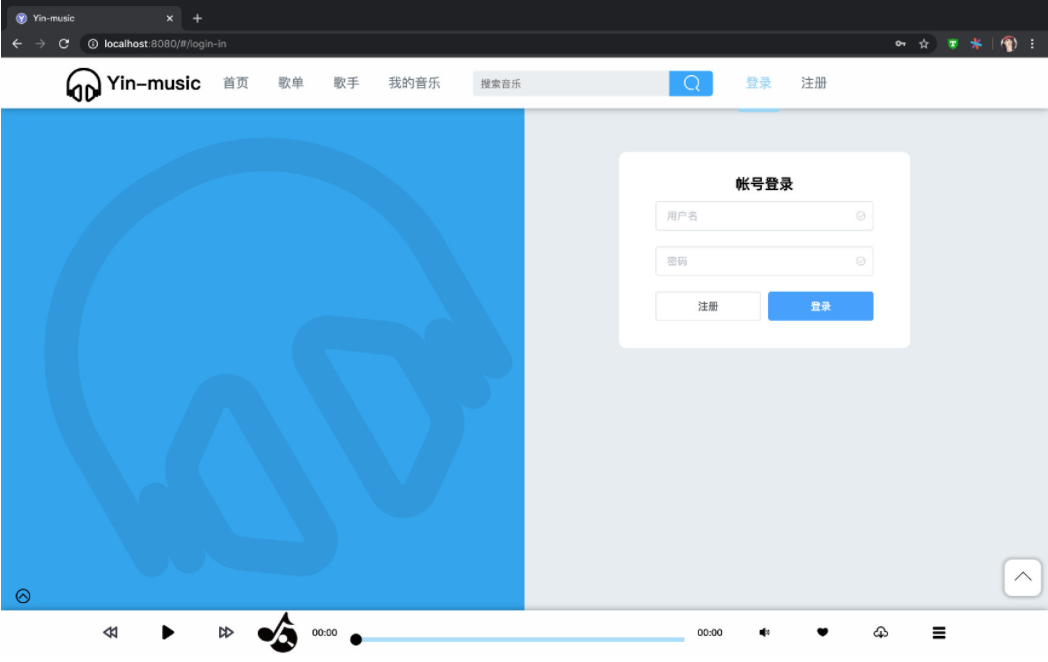Click the 注册 button in login form
The height and width of the screenshot is (662, 1048).
tap(708, 306)
